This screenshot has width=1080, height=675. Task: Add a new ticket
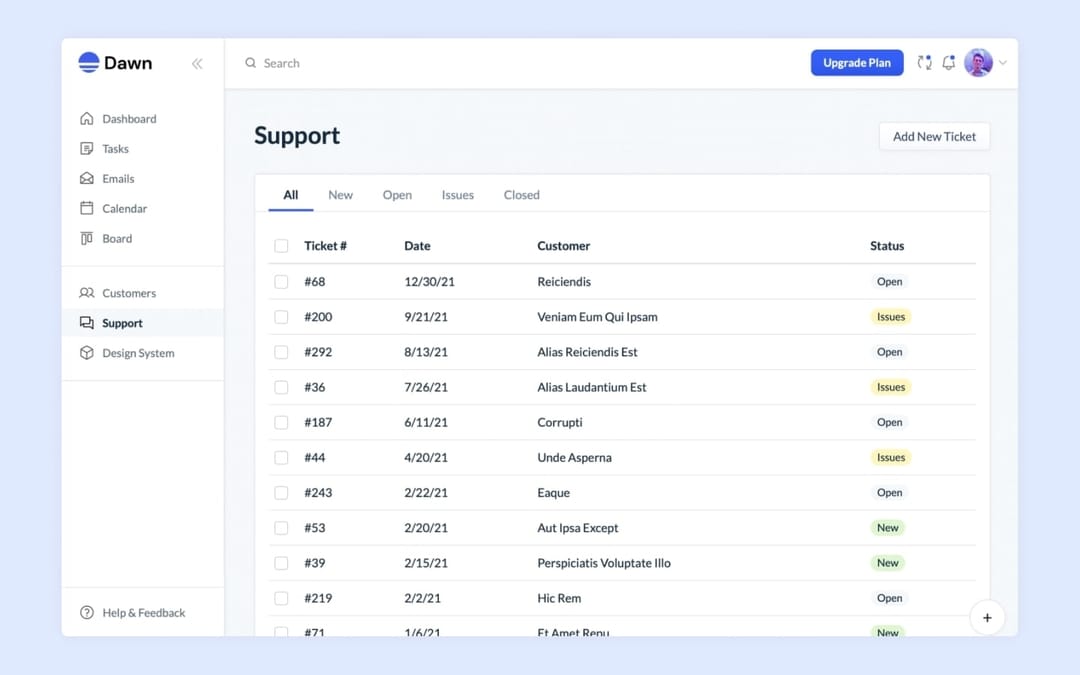click(934, 136)
